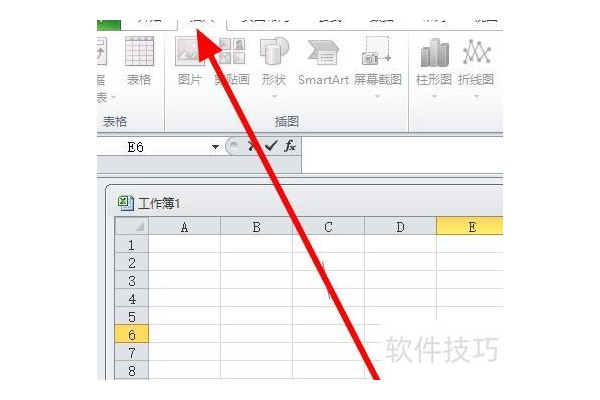Open the 折线图 line chart menu

pyautogui.click(x=476, y=67)
